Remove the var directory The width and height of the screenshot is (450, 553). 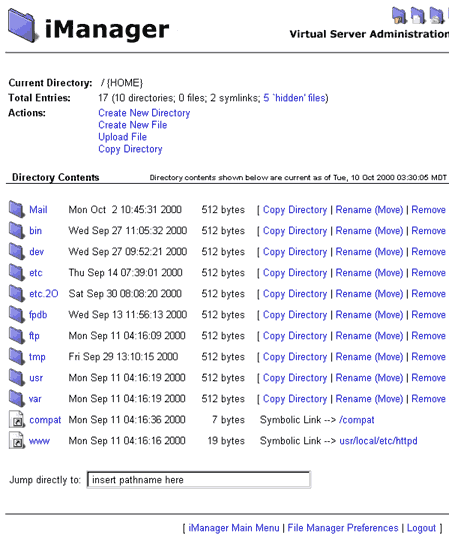(x=428, y=399)
